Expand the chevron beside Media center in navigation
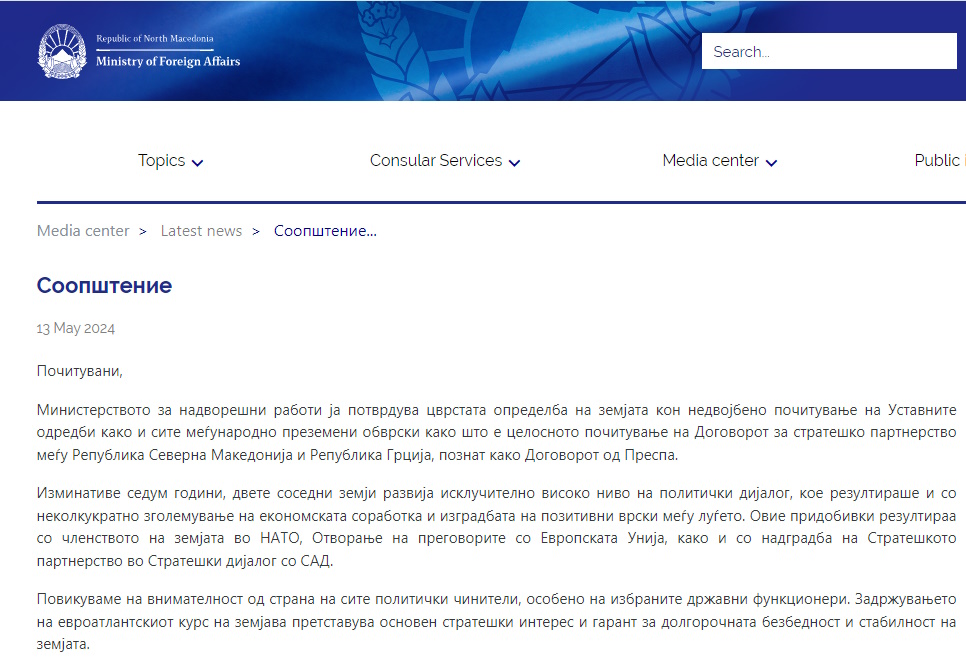 click(x=771, y=163)
